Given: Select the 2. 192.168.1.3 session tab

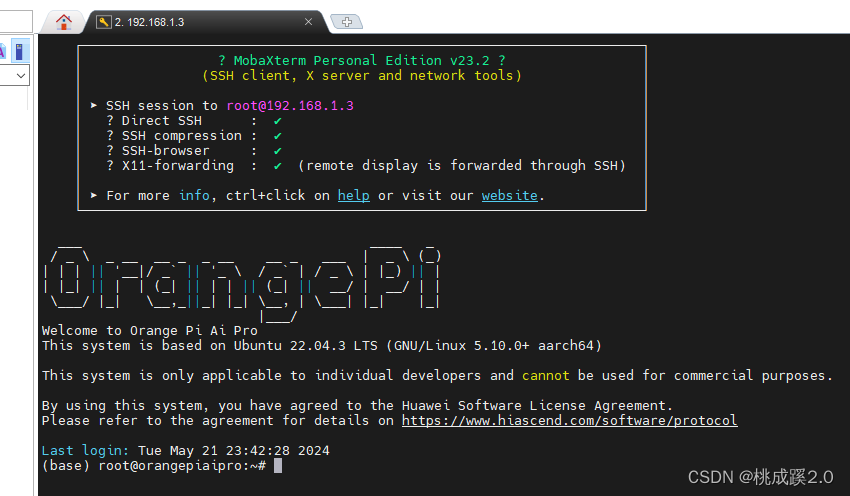Looking at the screenshot, I should click(x=205, y=22).
